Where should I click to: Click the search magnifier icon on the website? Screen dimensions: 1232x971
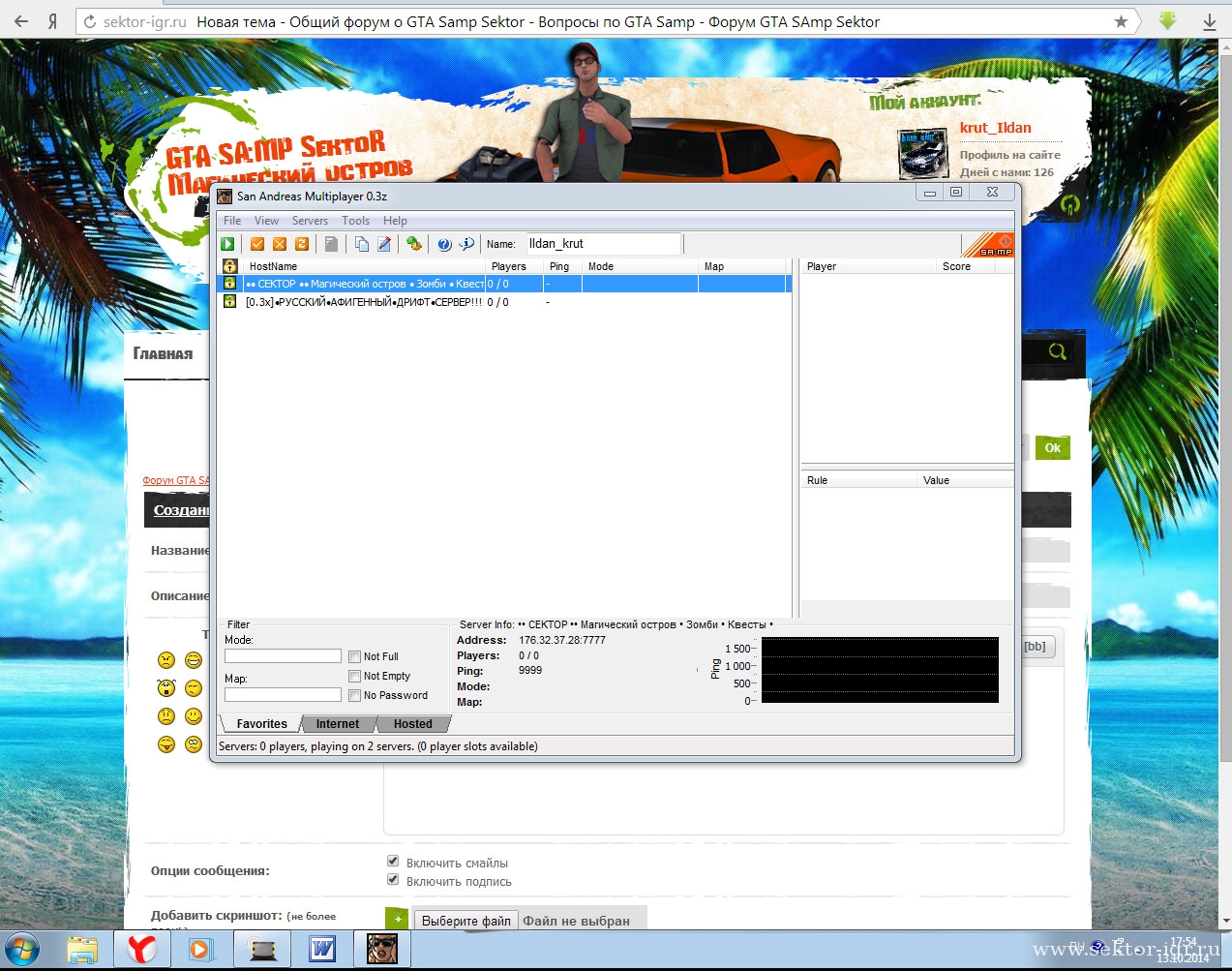click(1058, 351)
